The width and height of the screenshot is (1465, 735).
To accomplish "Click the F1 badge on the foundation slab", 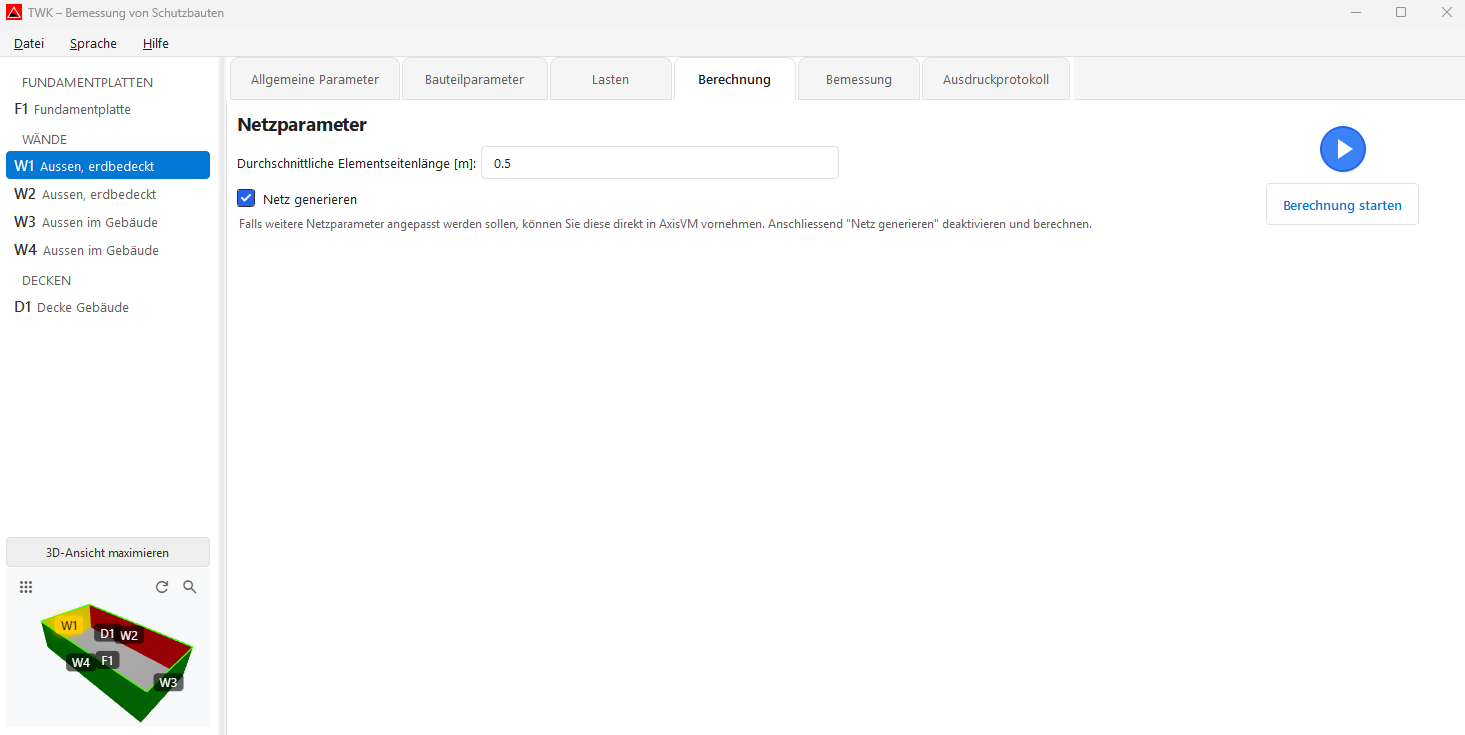I will click(x=106, y=660).
